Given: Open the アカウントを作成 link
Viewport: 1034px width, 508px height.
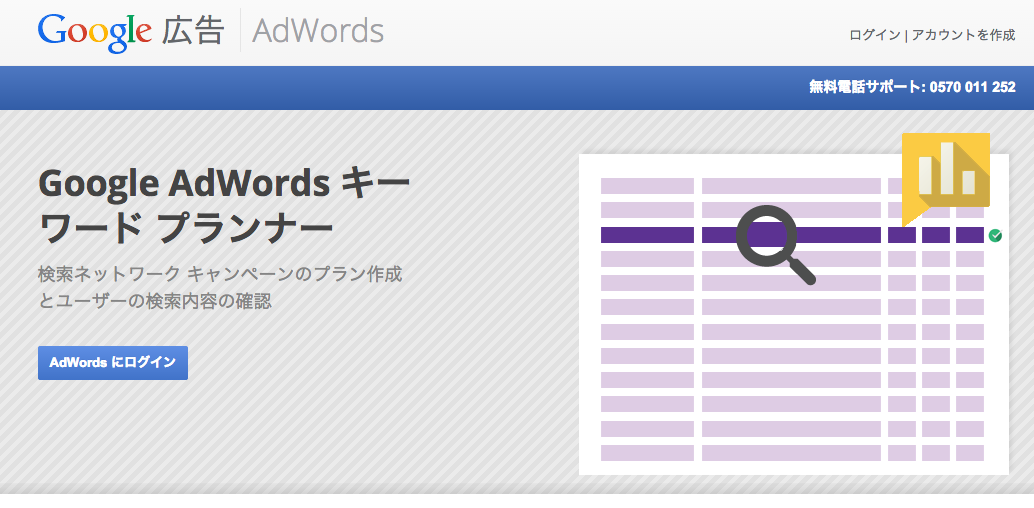Looking at the screenshot, I should coord(963,36).
